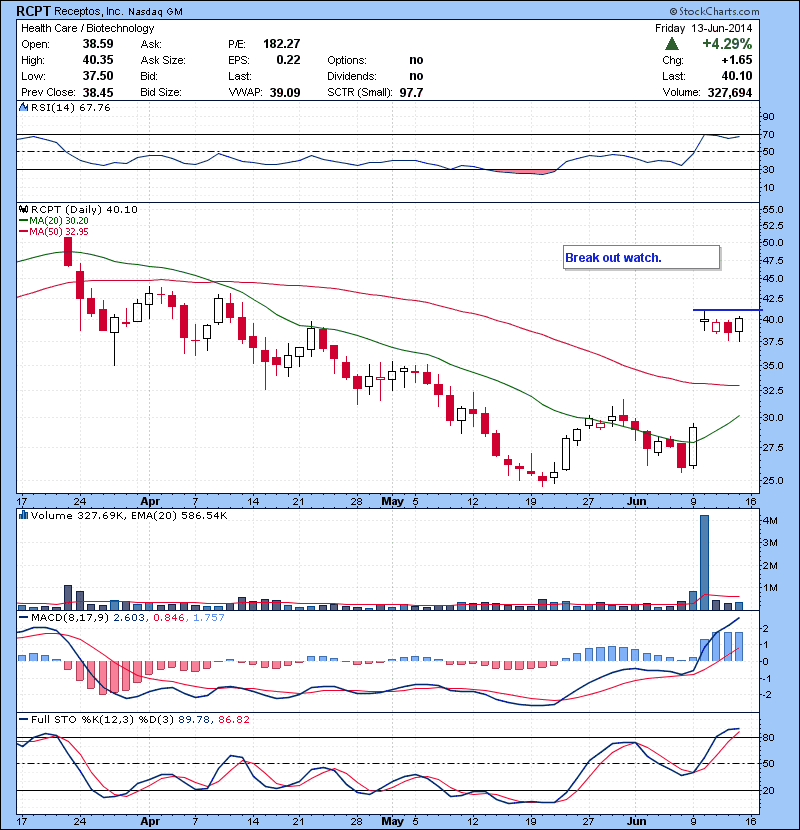Click the Open value 38.59
The image size is (800, 830).
(98, 44)
